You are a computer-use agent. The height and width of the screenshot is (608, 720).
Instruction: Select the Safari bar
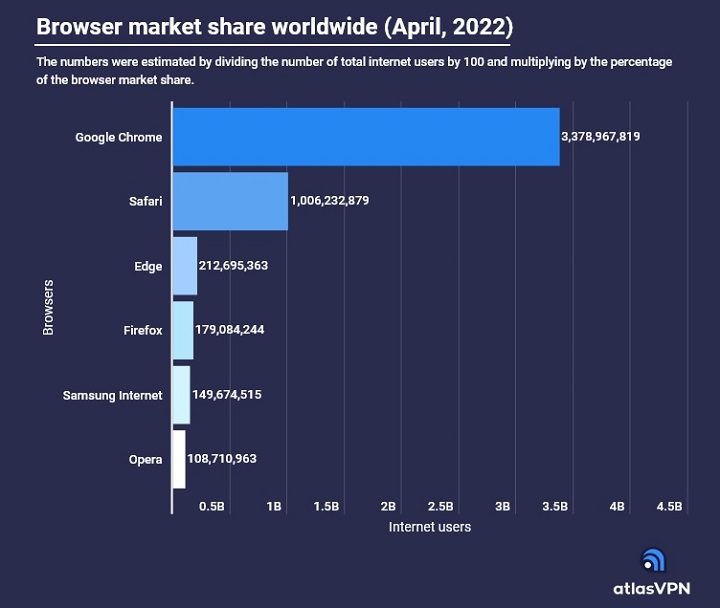[x=230, y=201]
